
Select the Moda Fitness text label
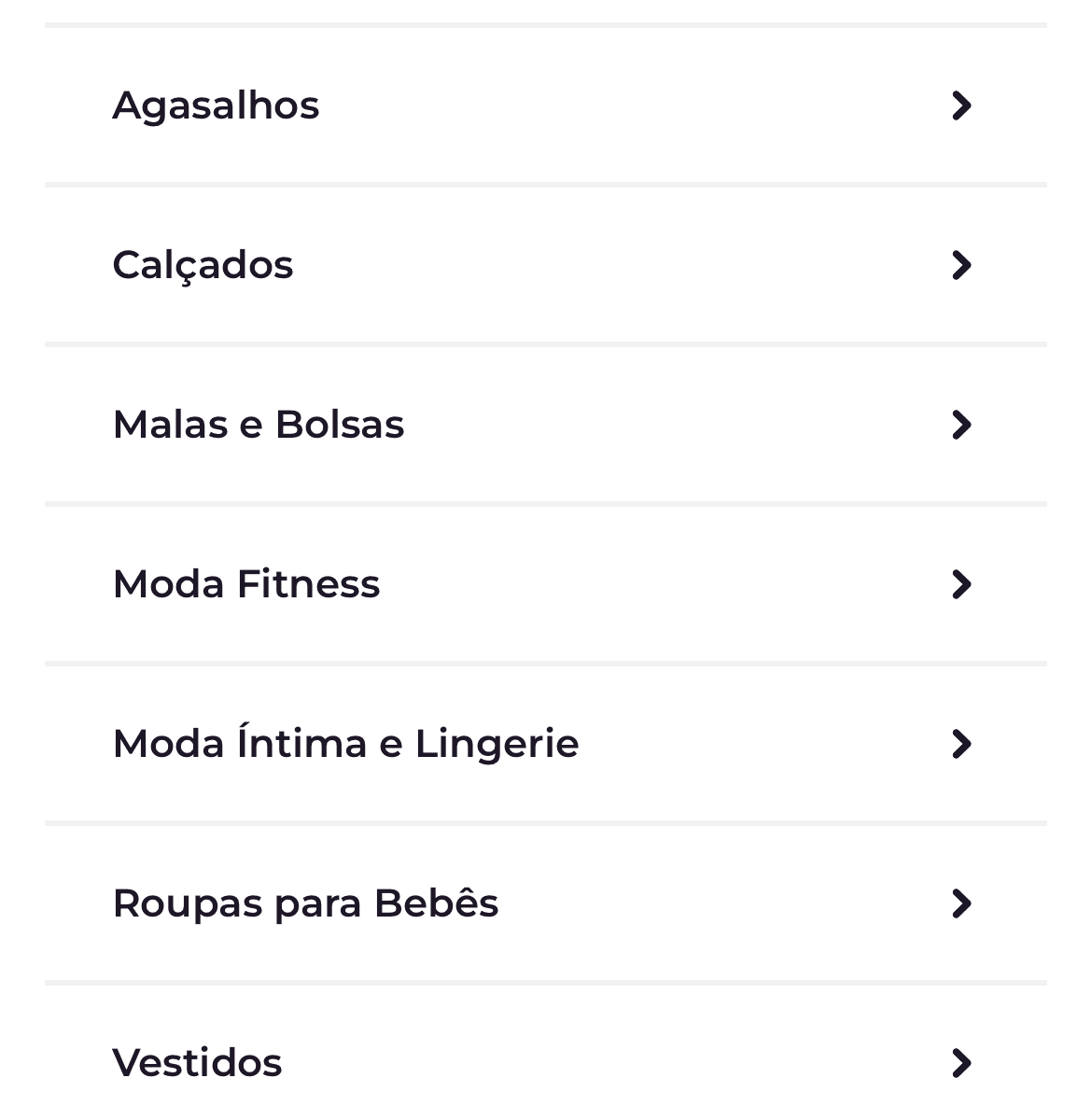pos(246,584)
